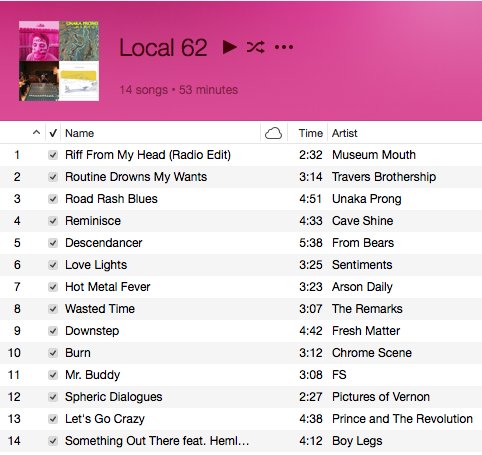Sort by the Time column header
482x455 pixels.
[311, 133]
